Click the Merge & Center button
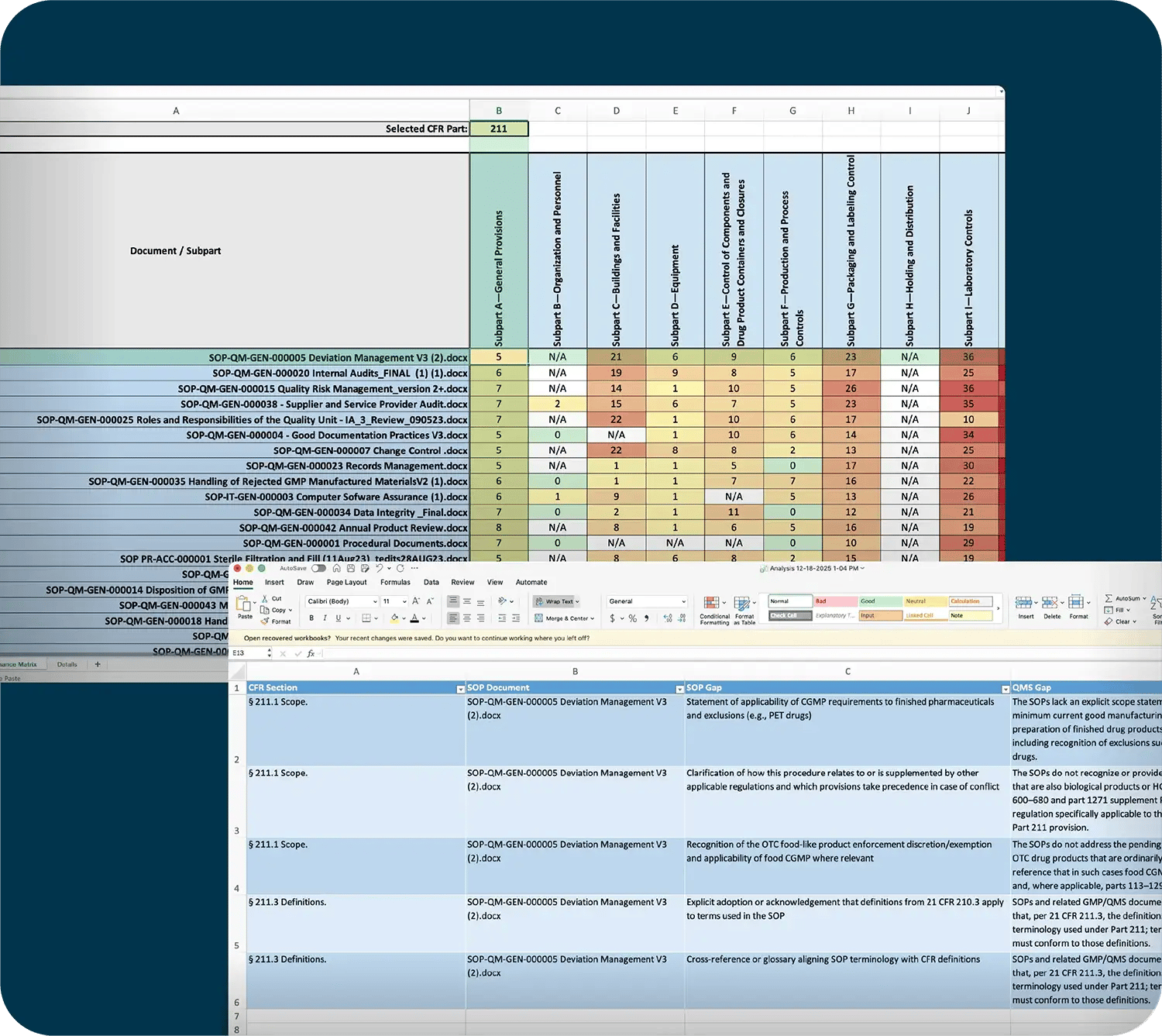Viewport: 1162px width, 1036px height. coord(565,618)
